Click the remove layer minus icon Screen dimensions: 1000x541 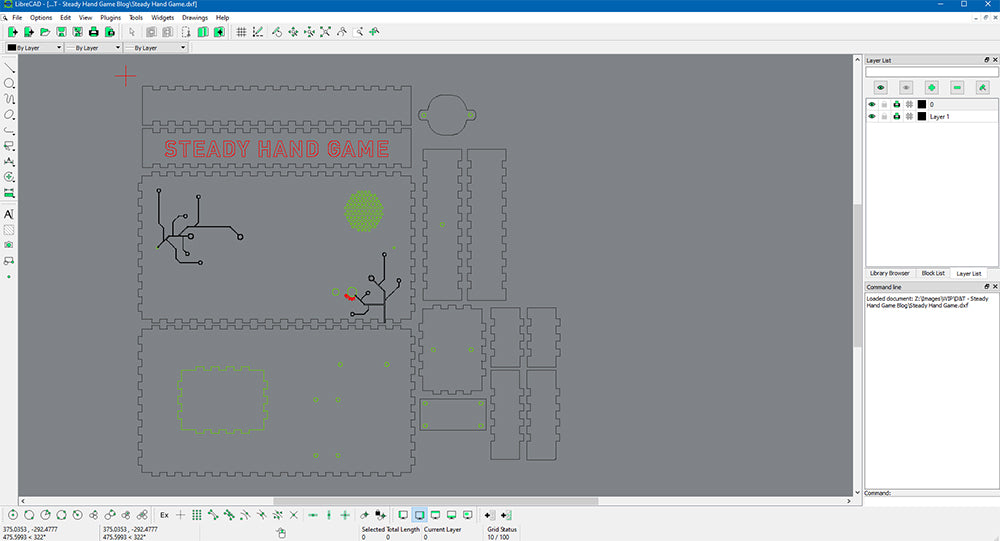pos(957,88)
